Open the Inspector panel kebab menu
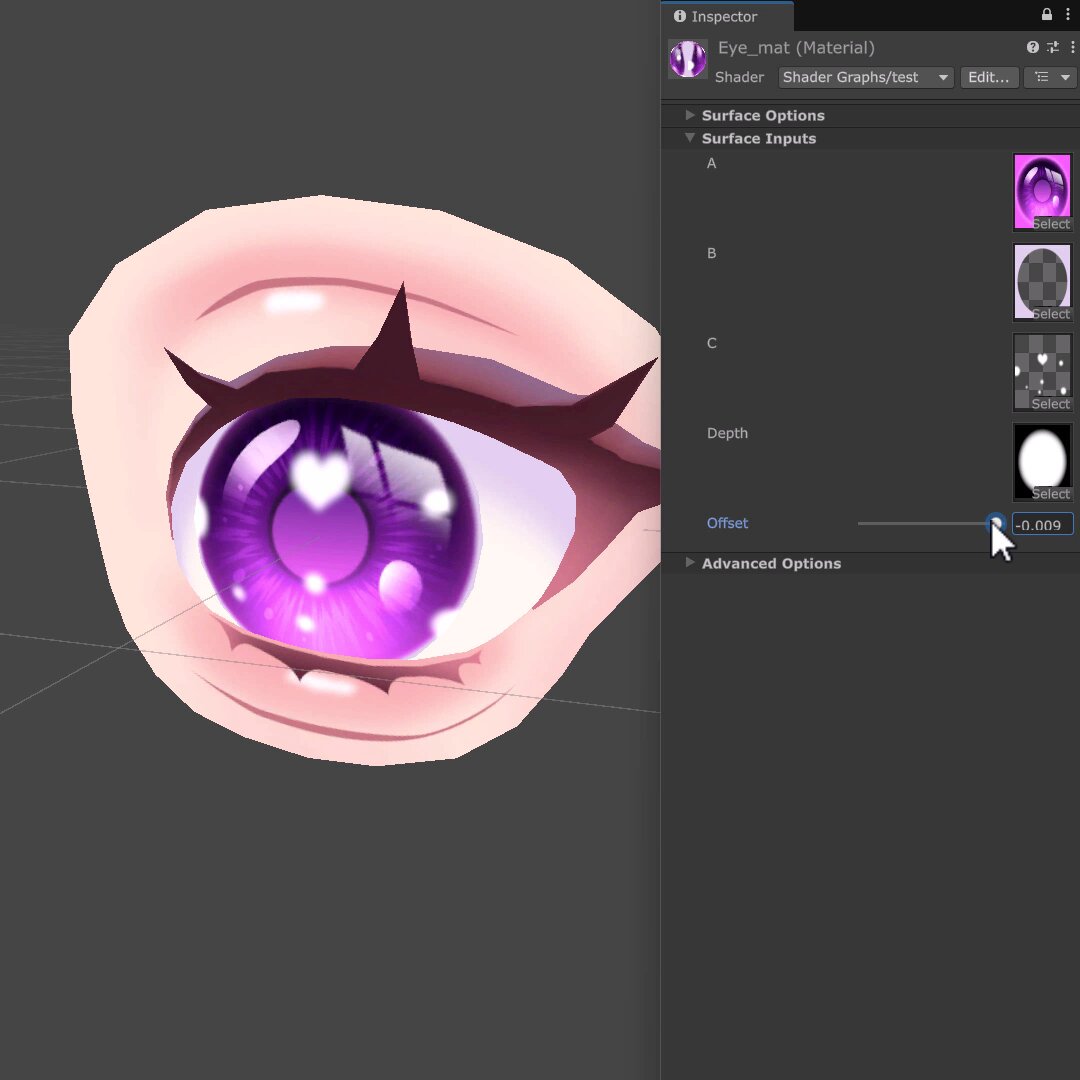1080x1080 pixels. 1068,14
